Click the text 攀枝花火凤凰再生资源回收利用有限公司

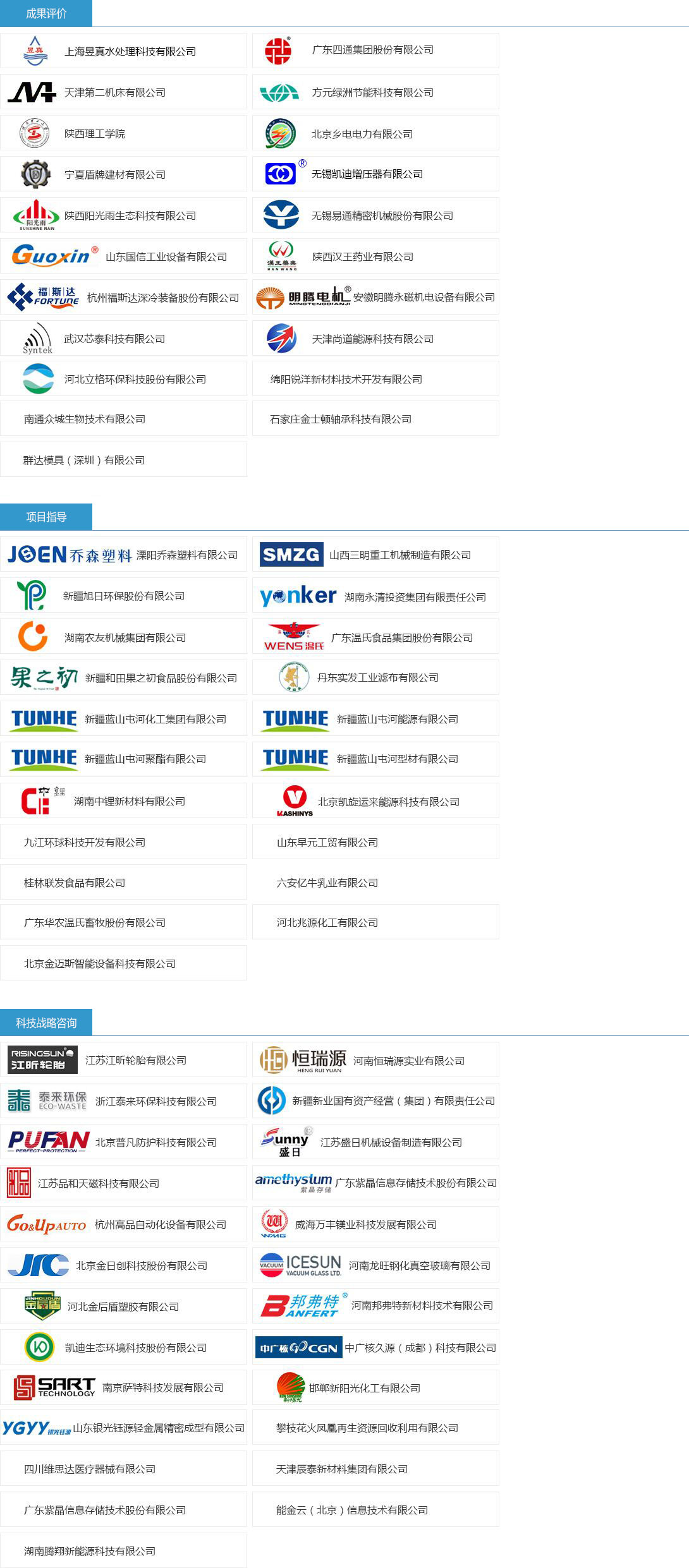pyautogui.click(x=367, y=1428)
